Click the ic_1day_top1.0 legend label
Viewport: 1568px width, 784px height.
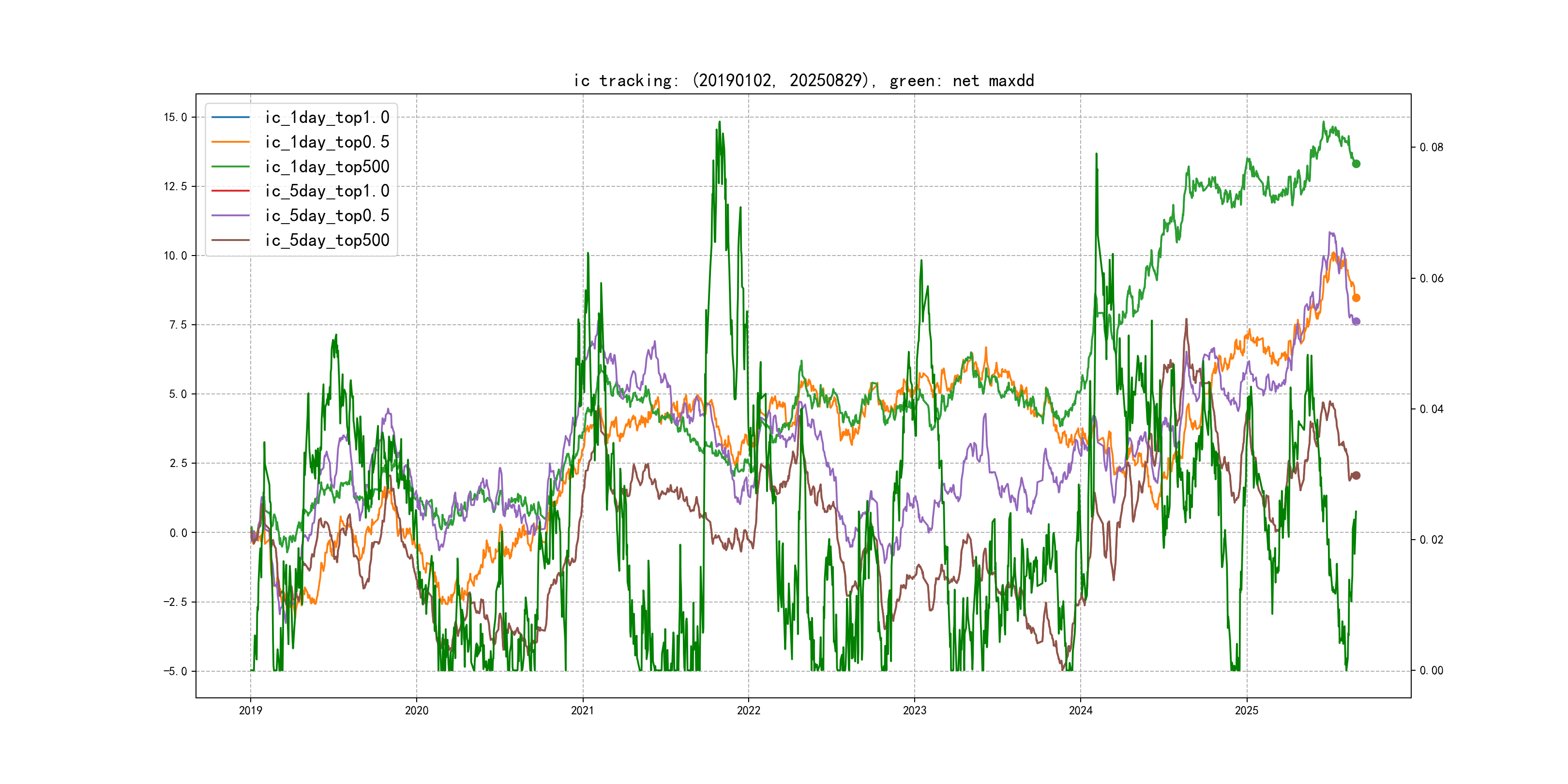coord(327,118)
